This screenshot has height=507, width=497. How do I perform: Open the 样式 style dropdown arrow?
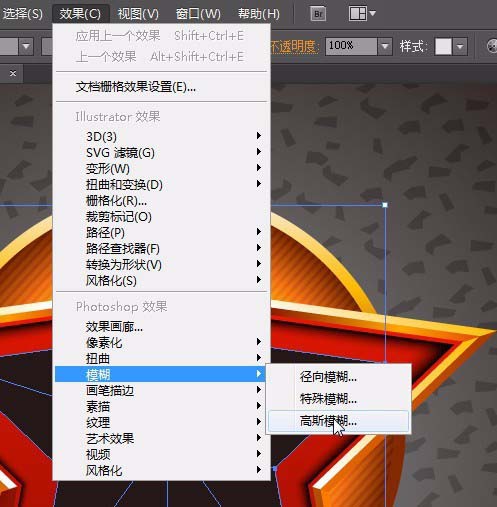[460, 46]
